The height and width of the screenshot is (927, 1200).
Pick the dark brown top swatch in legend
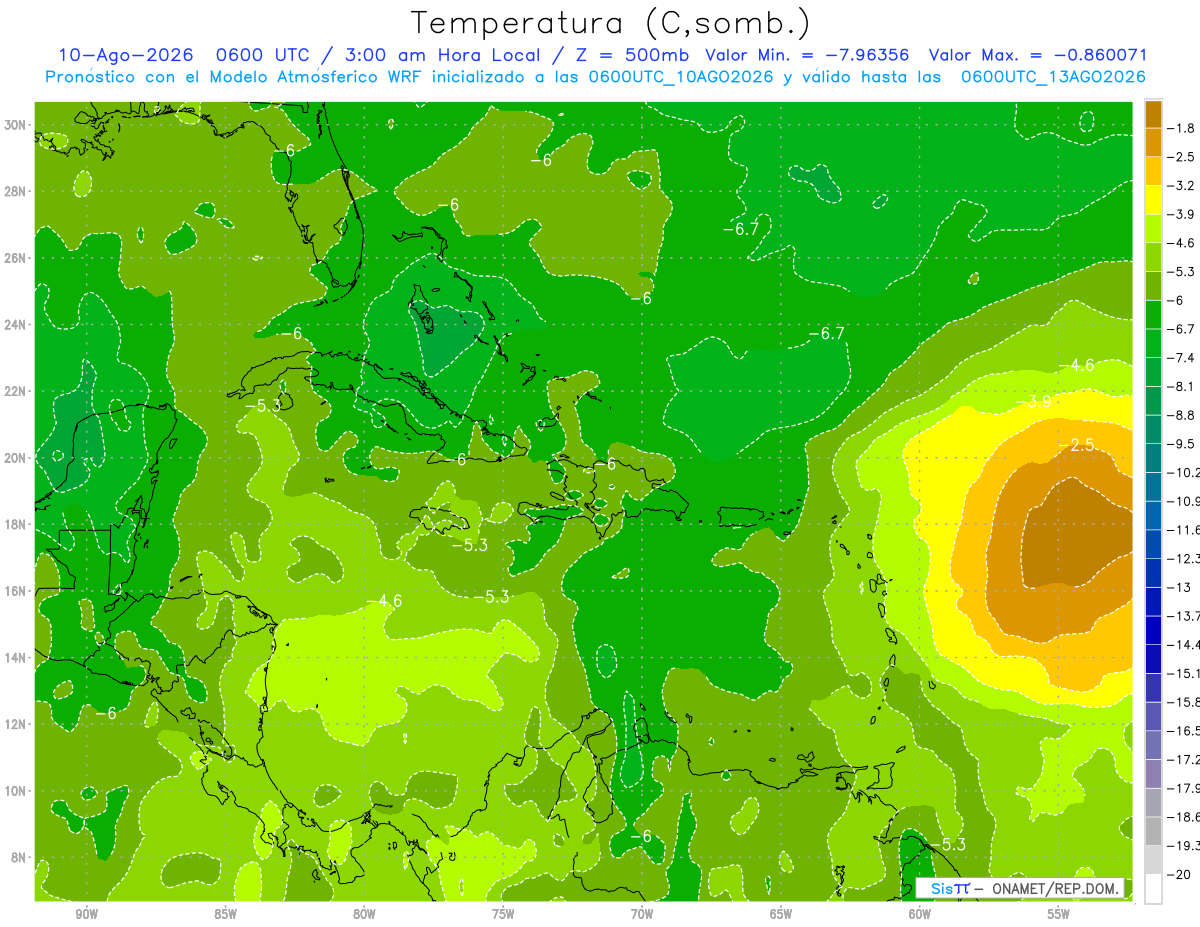coord(1153,114)
